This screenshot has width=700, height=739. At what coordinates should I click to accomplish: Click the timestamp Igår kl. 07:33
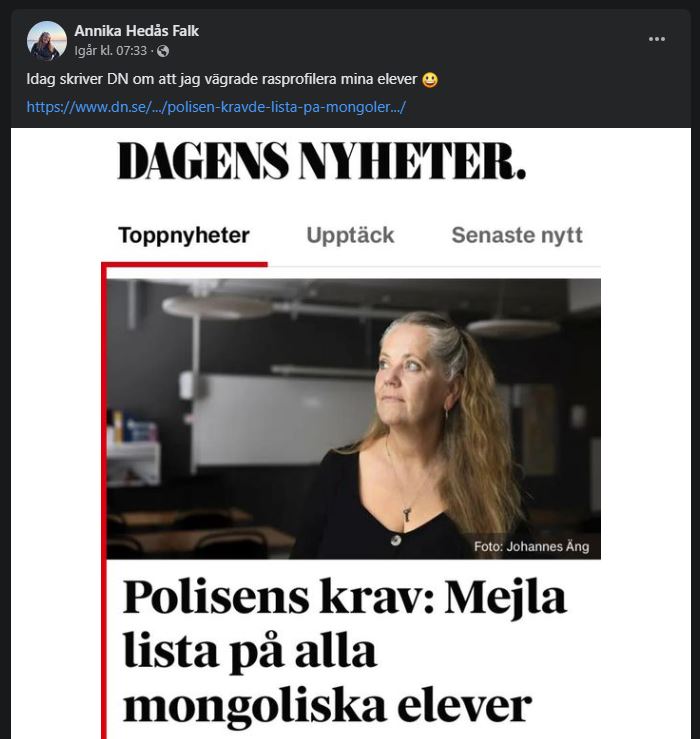pyautogui.click(x=111, y=51)
